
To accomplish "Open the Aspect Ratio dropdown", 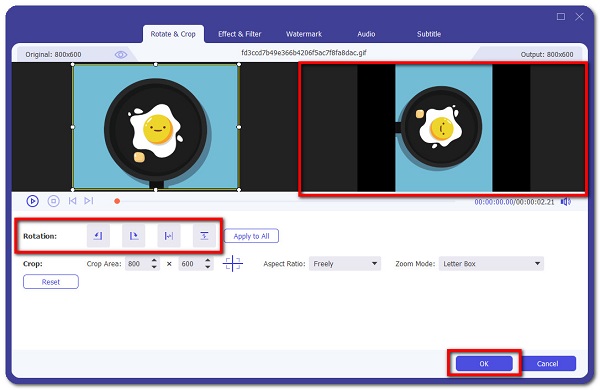I will [345, 264].
